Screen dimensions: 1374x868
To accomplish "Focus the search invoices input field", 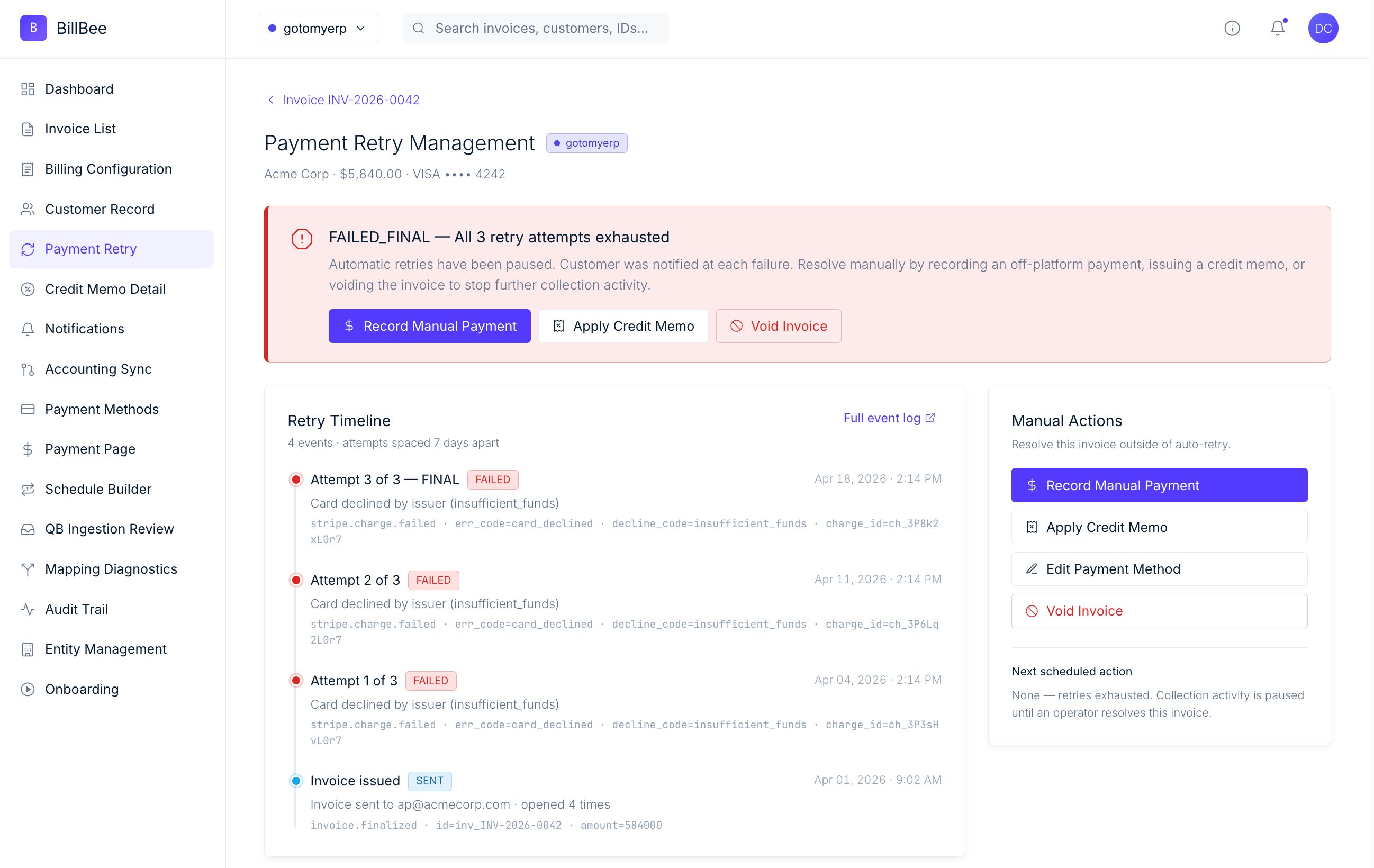I will [x=535, y=28].
